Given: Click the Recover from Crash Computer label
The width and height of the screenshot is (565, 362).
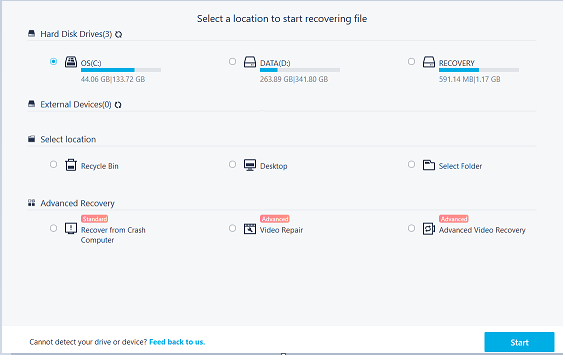Looking at the screenshot, I should 113,235.
